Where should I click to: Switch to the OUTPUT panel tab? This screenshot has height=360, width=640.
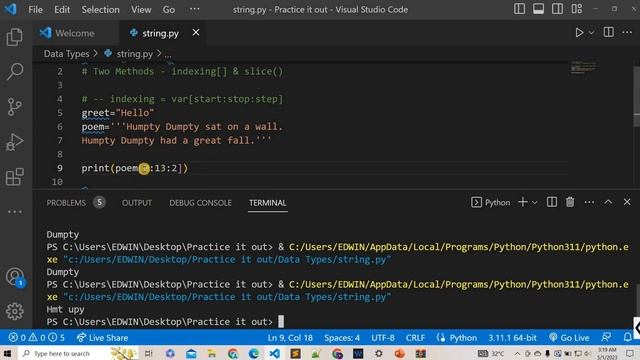[137, 202]
